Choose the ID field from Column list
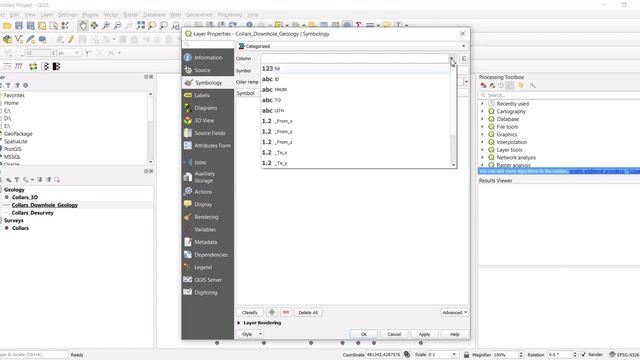The image size is (640, 360). [356, 79]
